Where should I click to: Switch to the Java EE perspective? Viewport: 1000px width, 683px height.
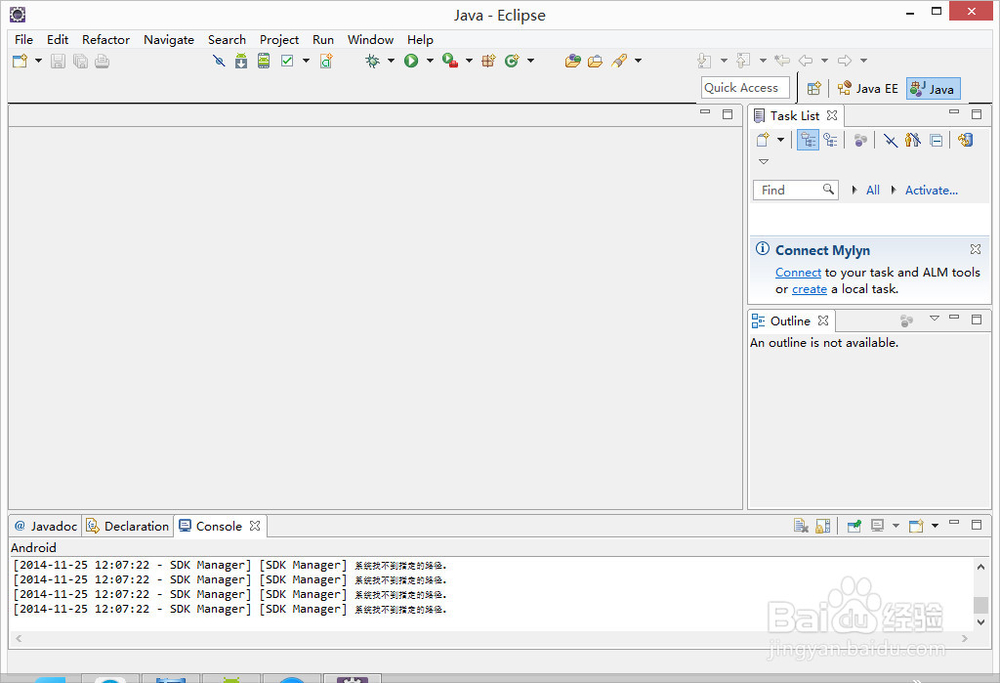coord(868,89)
